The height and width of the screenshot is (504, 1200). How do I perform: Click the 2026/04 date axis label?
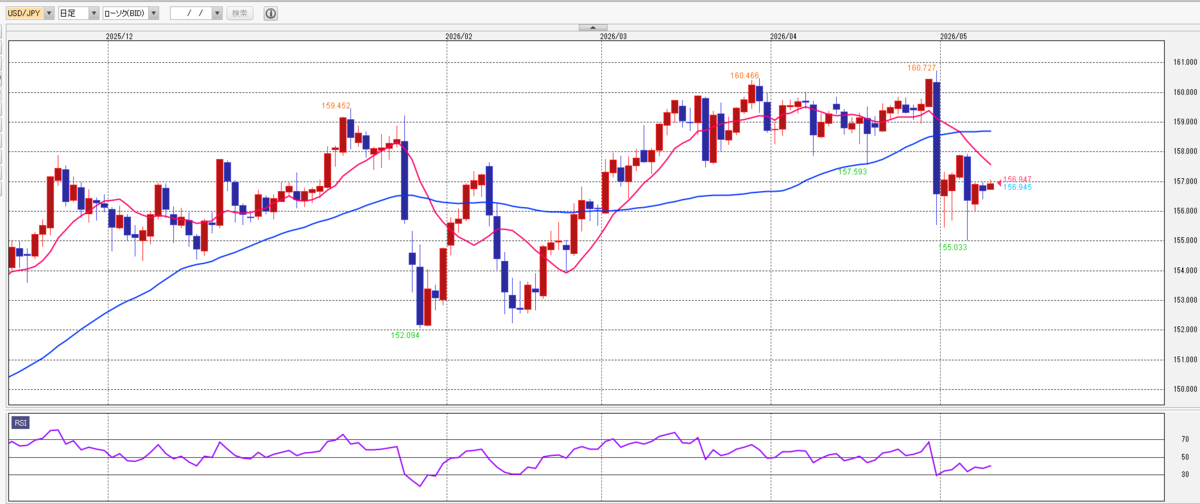click(785, 35)
